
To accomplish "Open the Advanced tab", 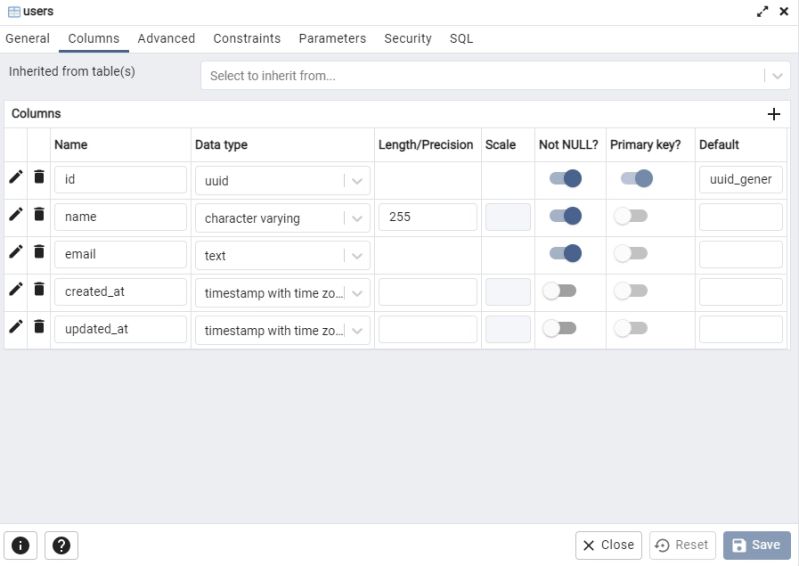I will pyautogui.click(x=166, y=39).
